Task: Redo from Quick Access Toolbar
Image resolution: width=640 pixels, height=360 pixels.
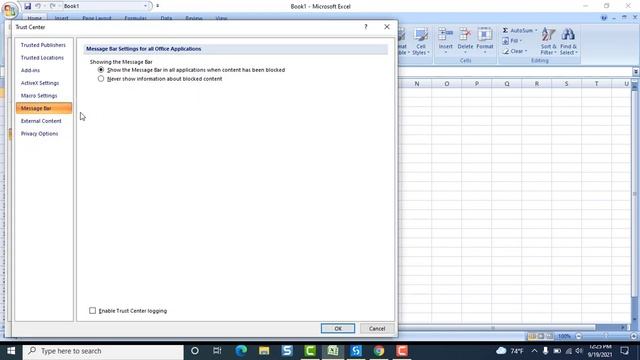Action: point(52,6)
